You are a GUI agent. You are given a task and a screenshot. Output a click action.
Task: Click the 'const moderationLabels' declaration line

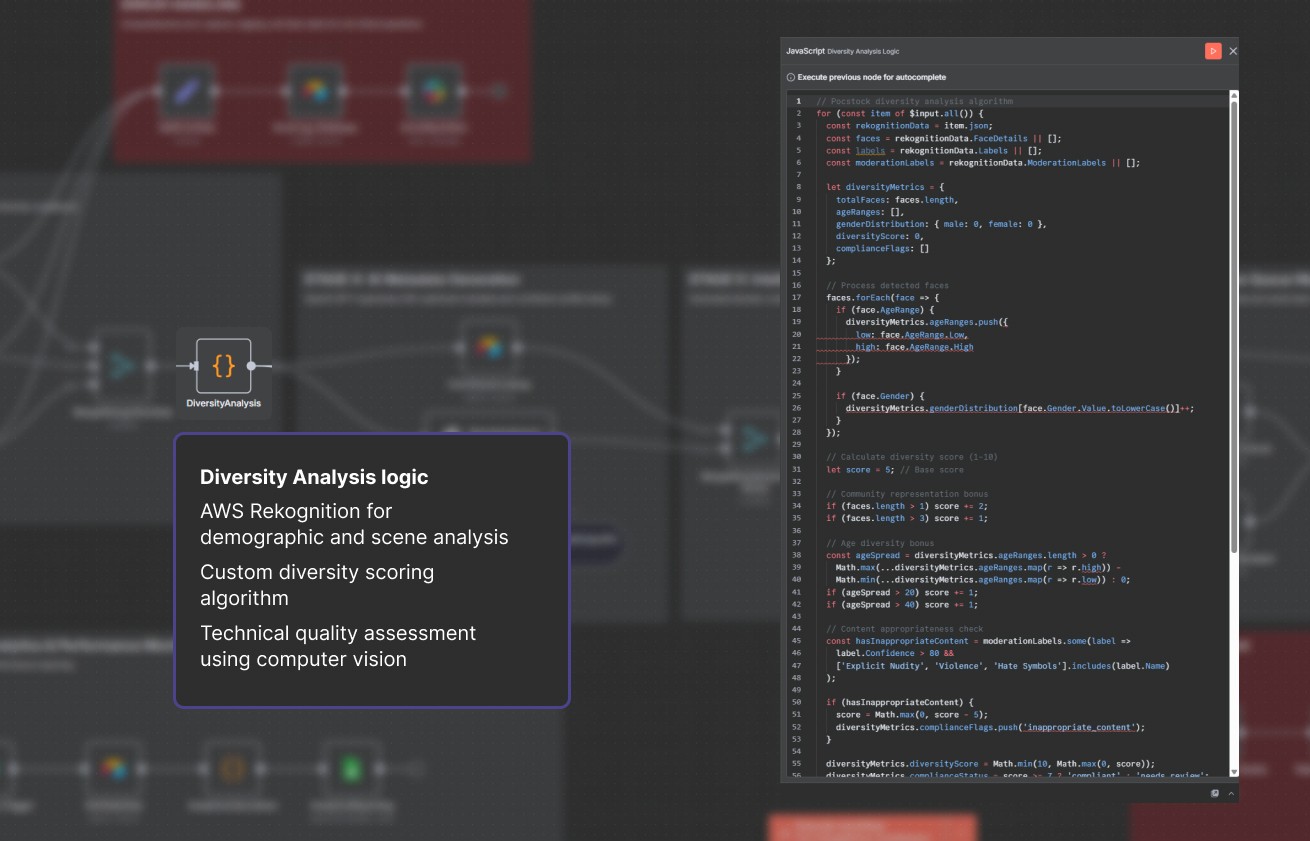coord(983,162)
